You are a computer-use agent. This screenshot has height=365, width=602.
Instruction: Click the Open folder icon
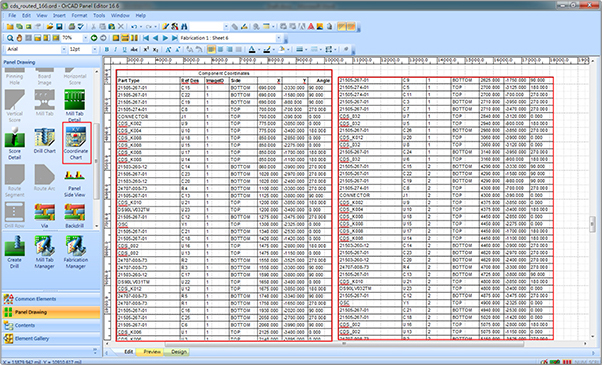tap(50, 26)
